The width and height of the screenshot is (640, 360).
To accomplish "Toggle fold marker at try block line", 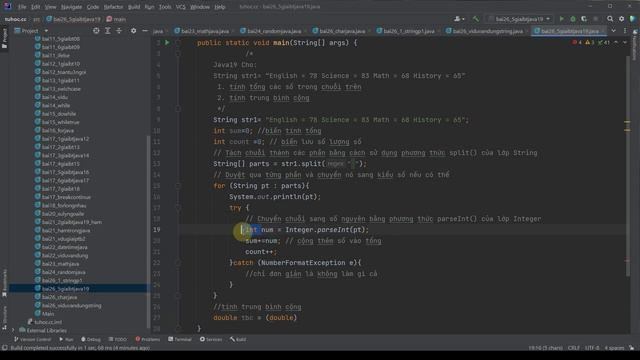I will (x=178, y=208).
